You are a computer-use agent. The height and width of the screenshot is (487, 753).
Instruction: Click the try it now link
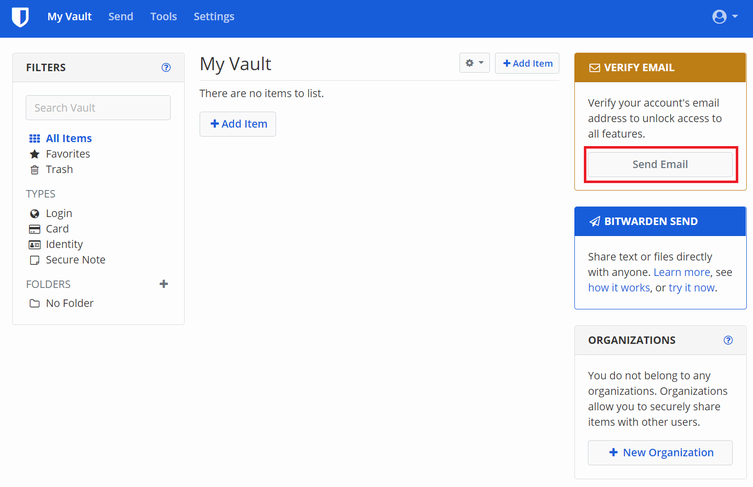(692, 287)
